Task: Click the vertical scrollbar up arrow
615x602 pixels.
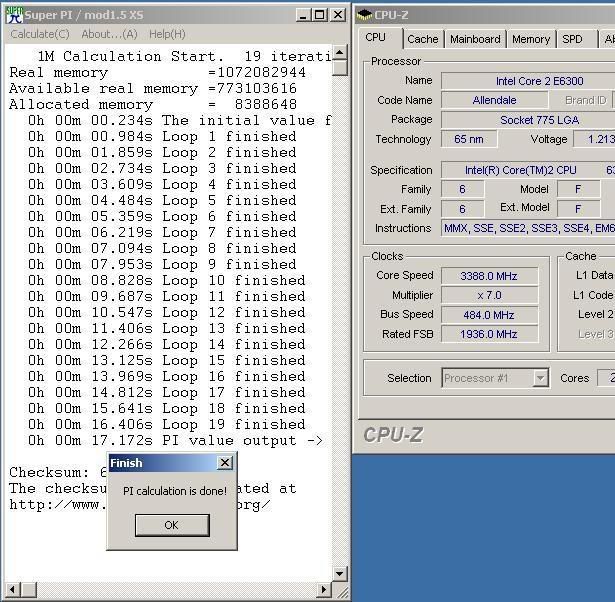Action: (340, 52)
